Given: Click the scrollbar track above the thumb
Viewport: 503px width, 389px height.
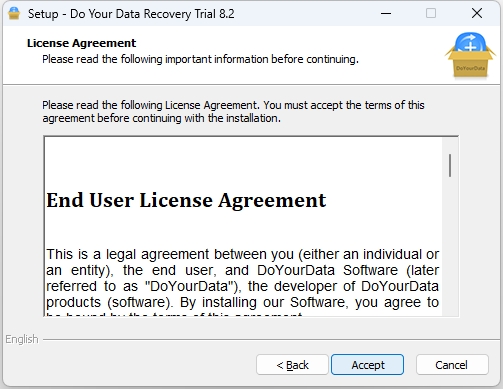Looking at the screenshot, I should pyautogui.click(x=450, y=146).
